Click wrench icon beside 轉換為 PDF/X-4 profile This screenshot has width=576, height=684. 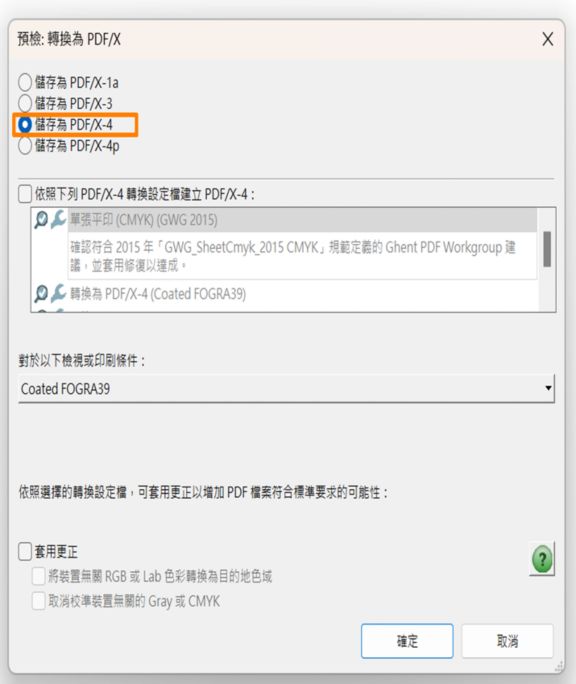58,294
